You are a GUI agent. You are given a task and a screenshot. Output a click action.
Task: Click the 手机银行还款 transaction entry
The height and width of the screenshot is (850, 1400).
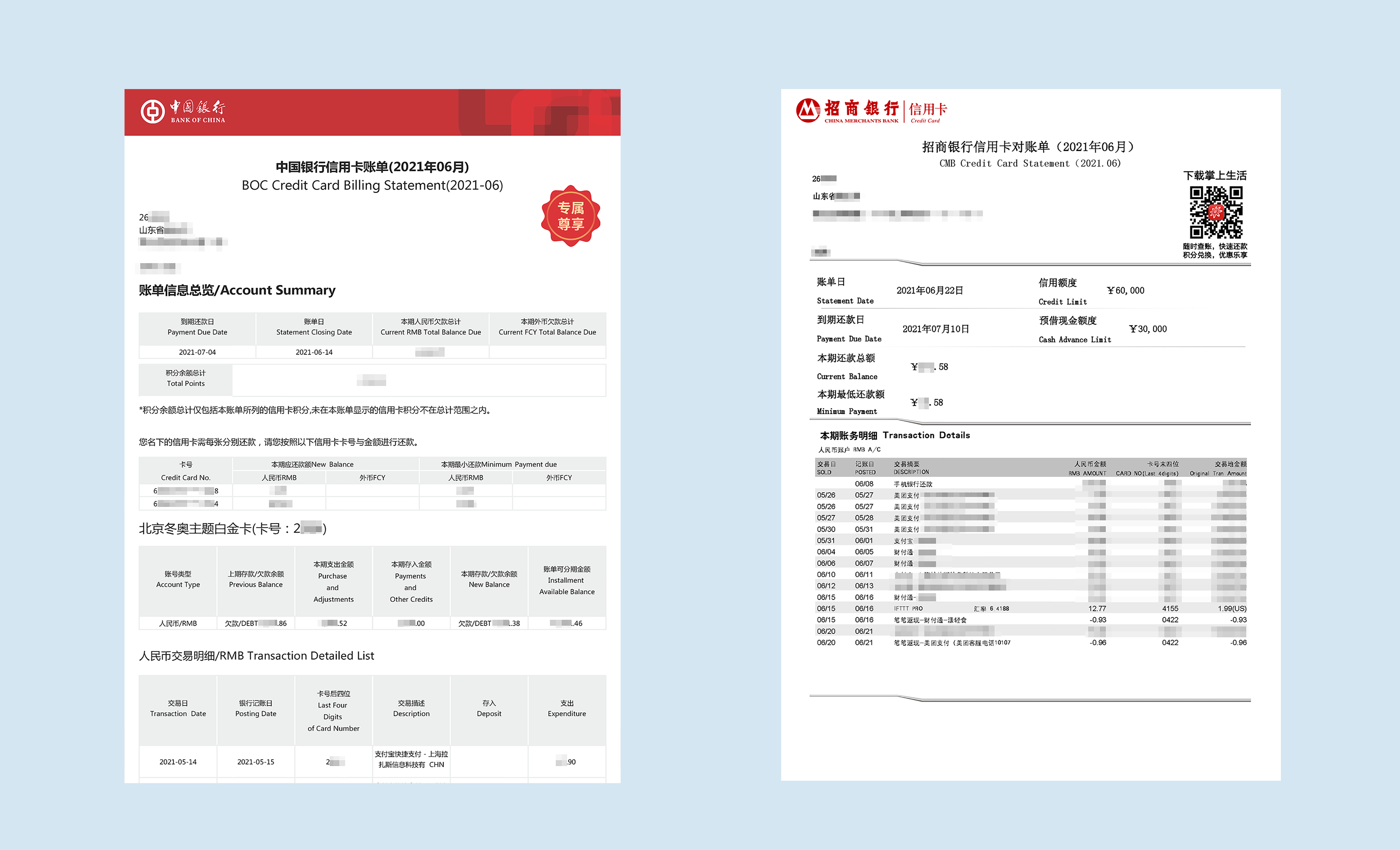pyautogui.click(x=913, y=484)
